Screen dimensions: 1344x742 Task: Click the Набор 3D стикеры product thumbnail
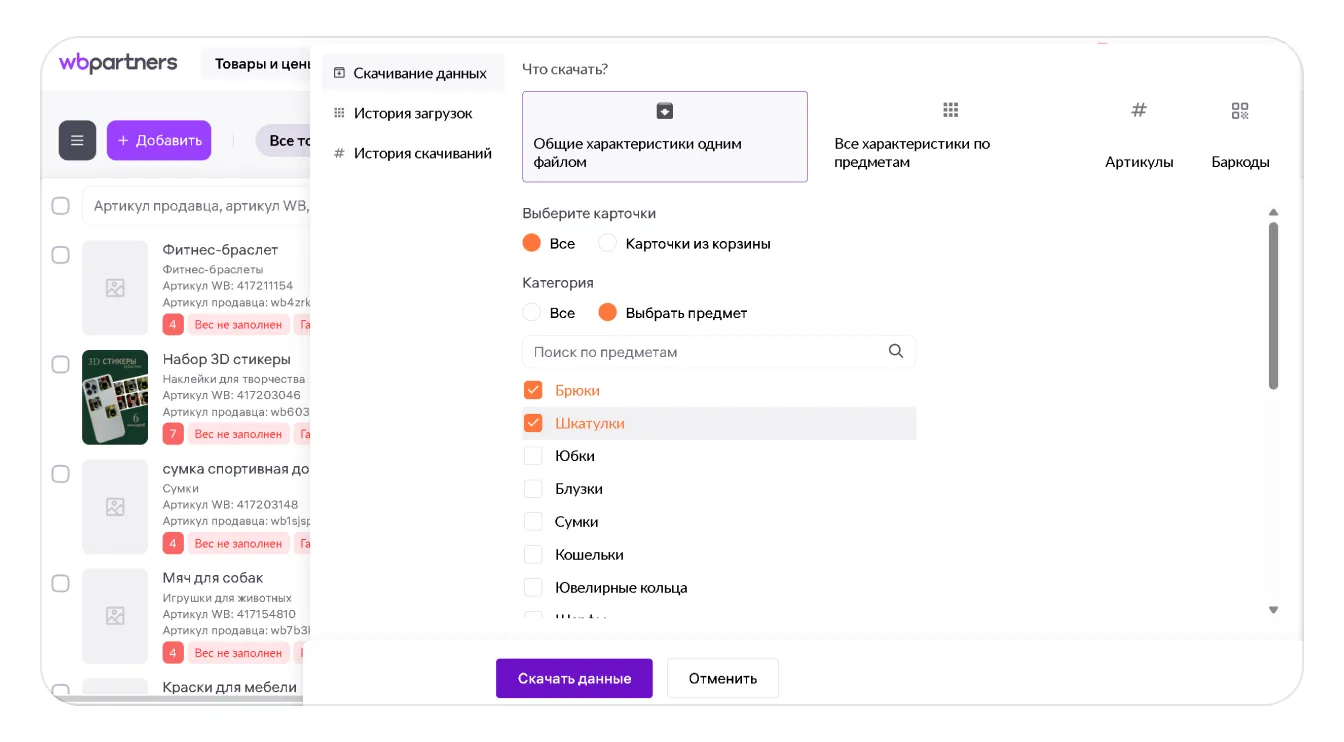pyautogui.click(x=115, y=397)
